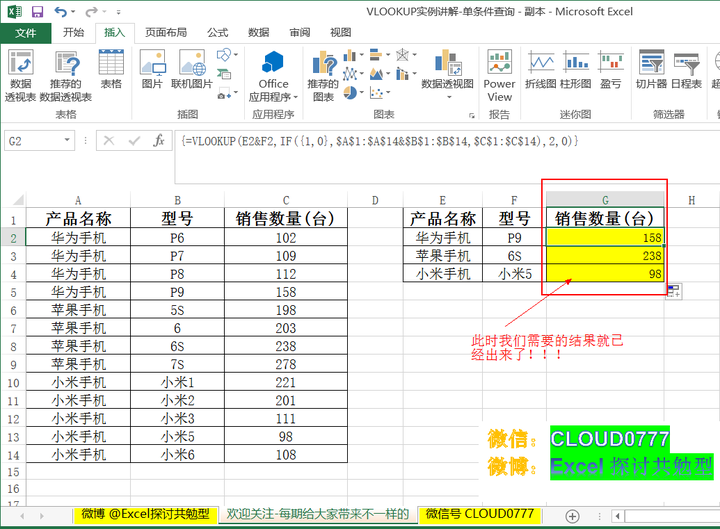Insert a Scatter chart
The width and height of the screenshot is (720, 529).
tap(376, 93)
